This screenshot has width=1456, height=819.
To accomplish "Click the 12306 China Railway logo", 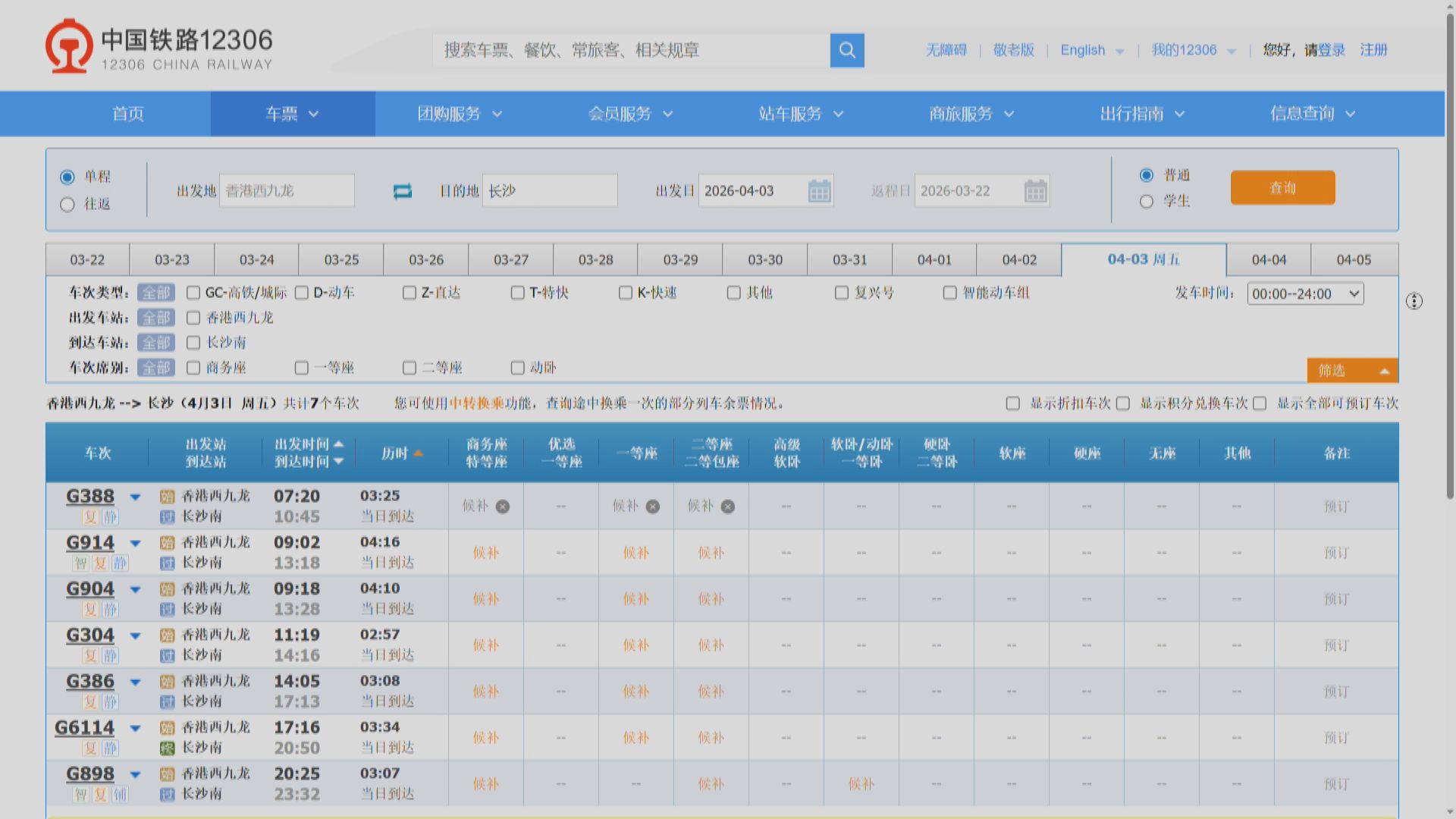I will click(159, 47).
